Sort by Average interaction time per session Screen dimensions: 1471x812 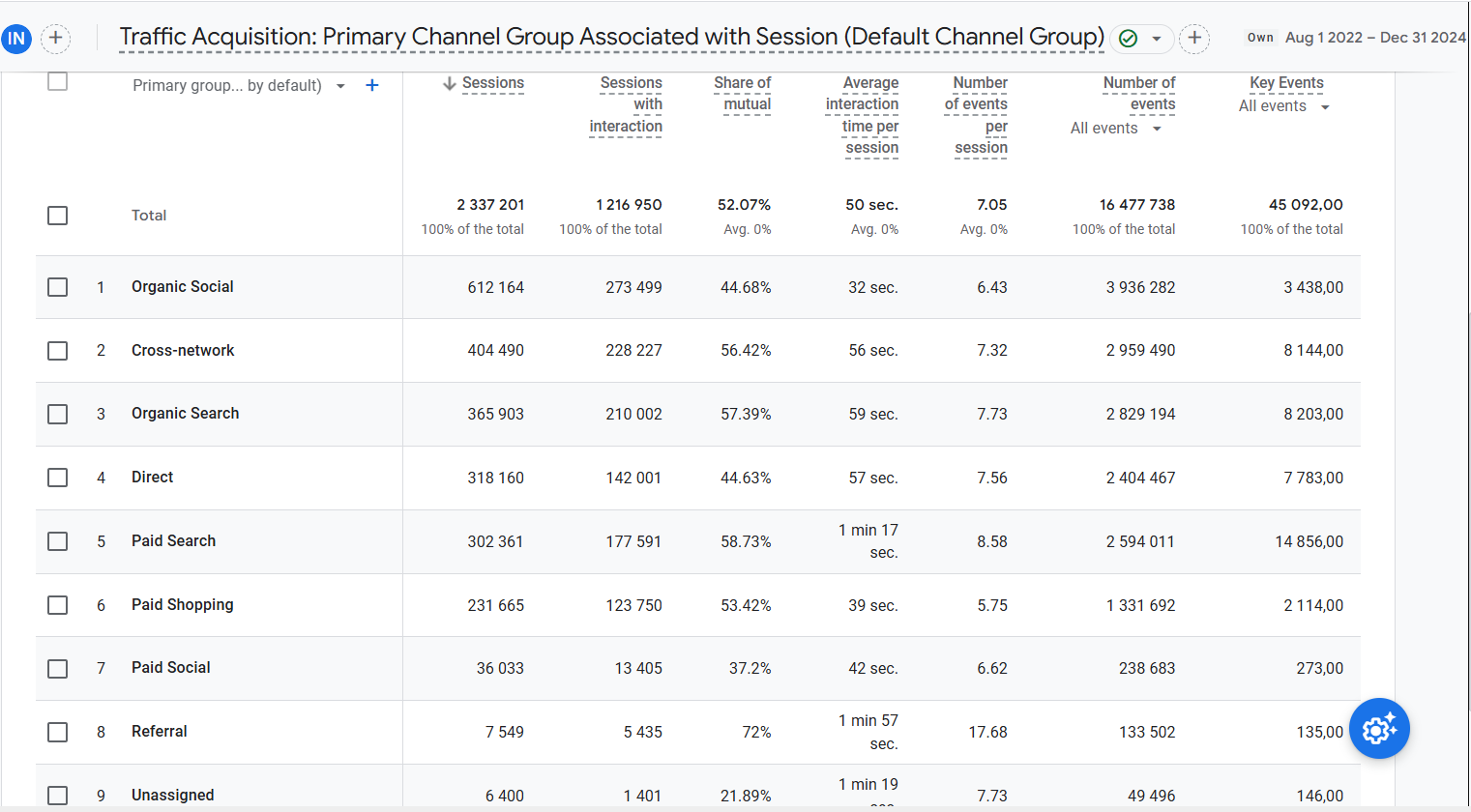coord(862,115)
